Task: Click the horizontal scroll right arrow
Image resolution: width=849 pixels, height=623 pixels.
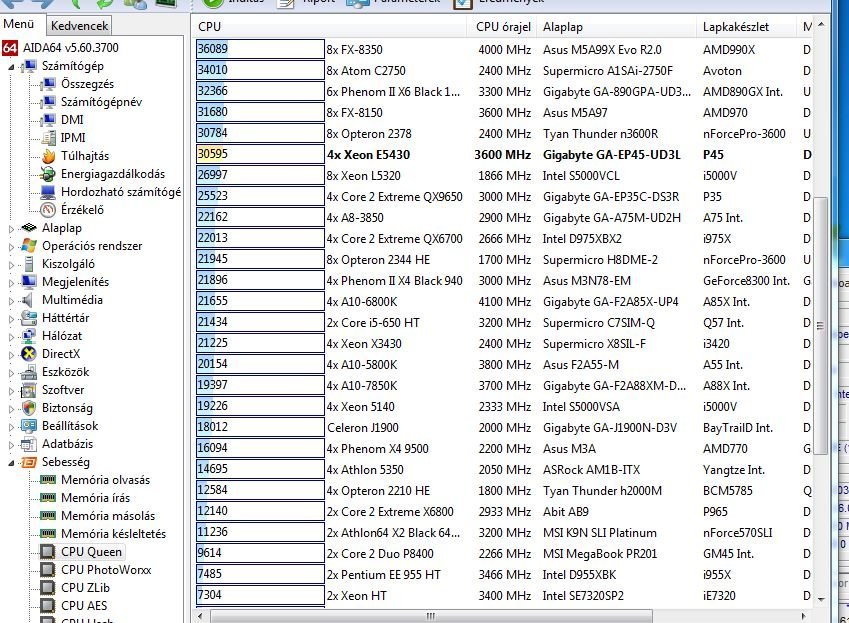Action: [x=804, y=616]
